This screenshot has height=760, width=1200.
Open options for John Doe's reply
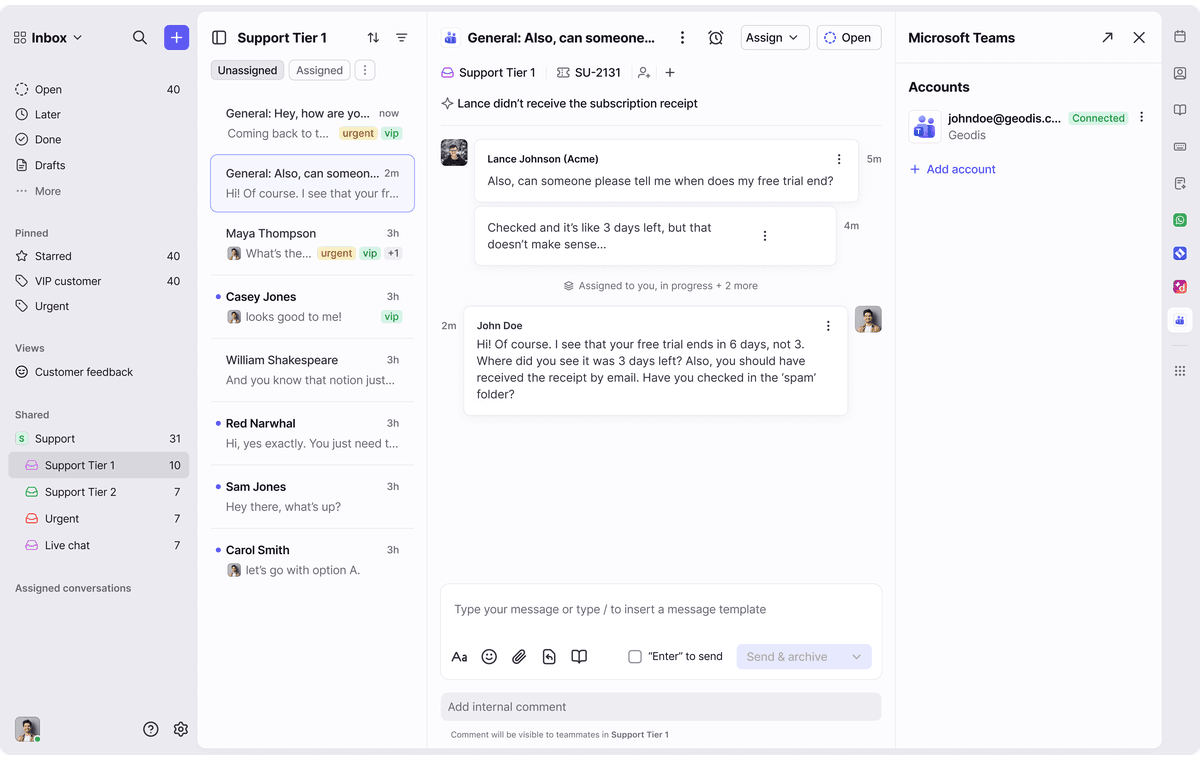tap(828, 326)
